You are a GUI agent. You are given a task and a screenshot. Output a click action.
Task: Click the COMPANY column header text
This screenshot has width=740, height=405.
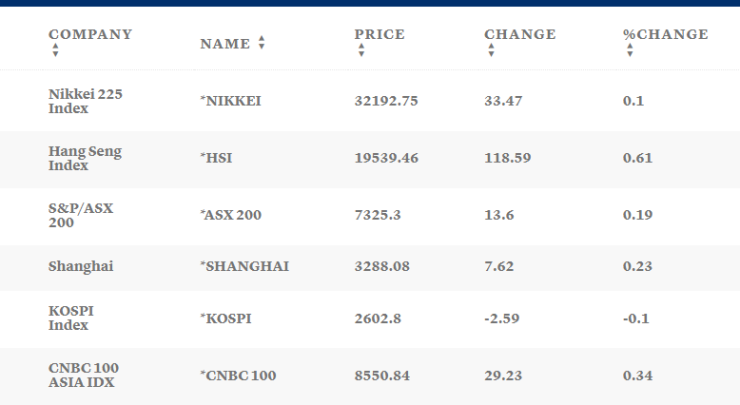[x=90, y=35]
